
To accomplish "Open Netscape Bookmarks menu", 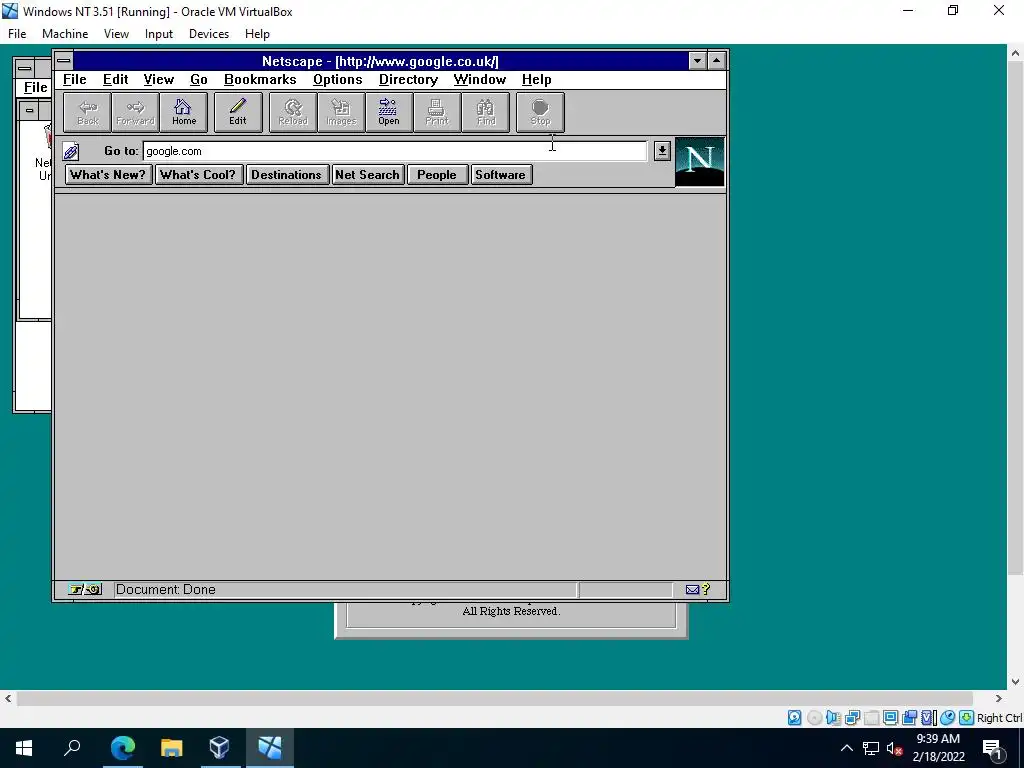I will click(x=260, y=80).
